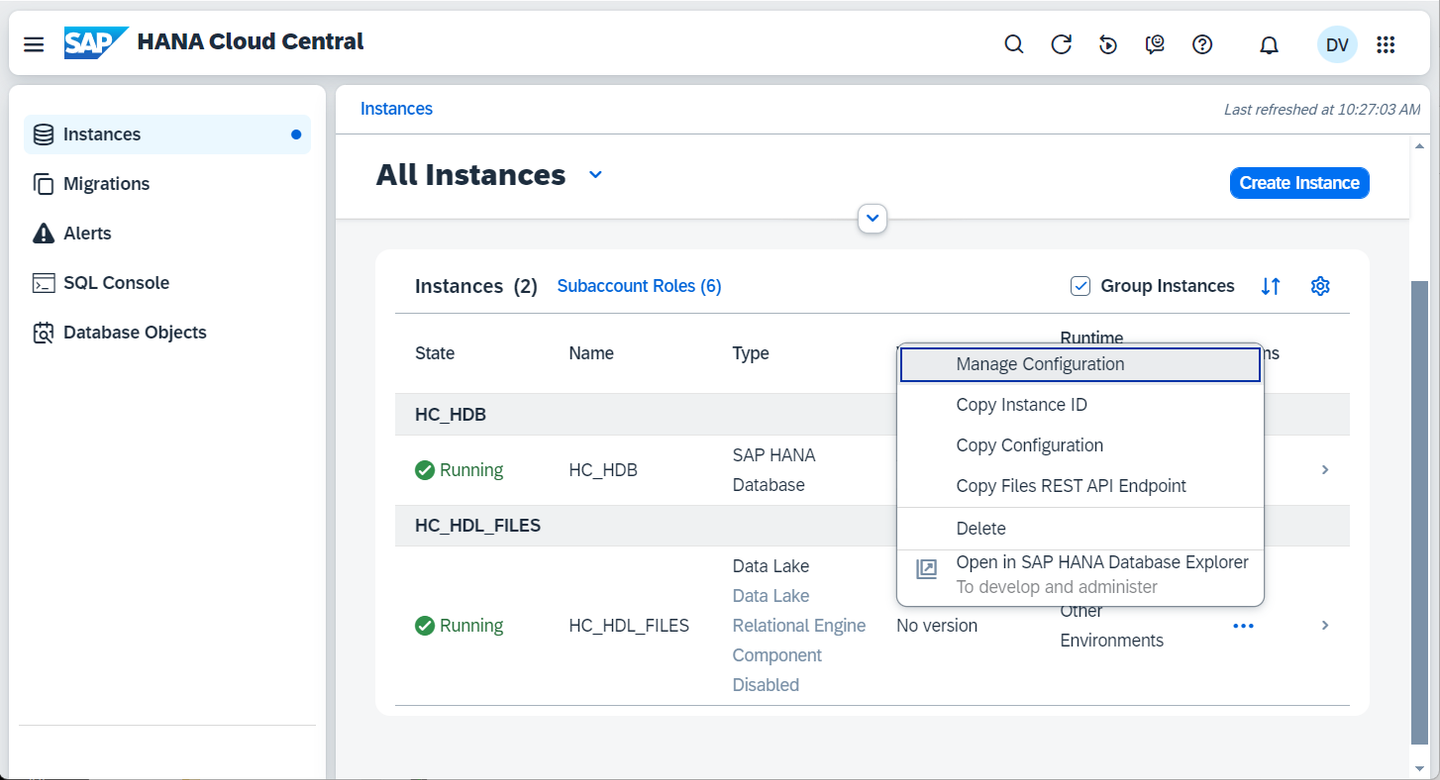Click the Instances (2) table title

(476, 286)
